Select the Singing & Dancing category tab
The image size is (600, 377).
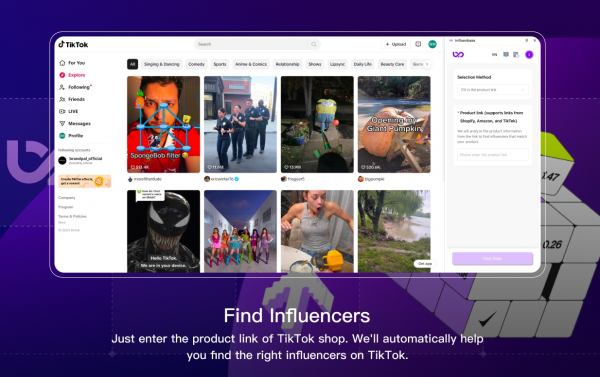(x=161, y=64)
